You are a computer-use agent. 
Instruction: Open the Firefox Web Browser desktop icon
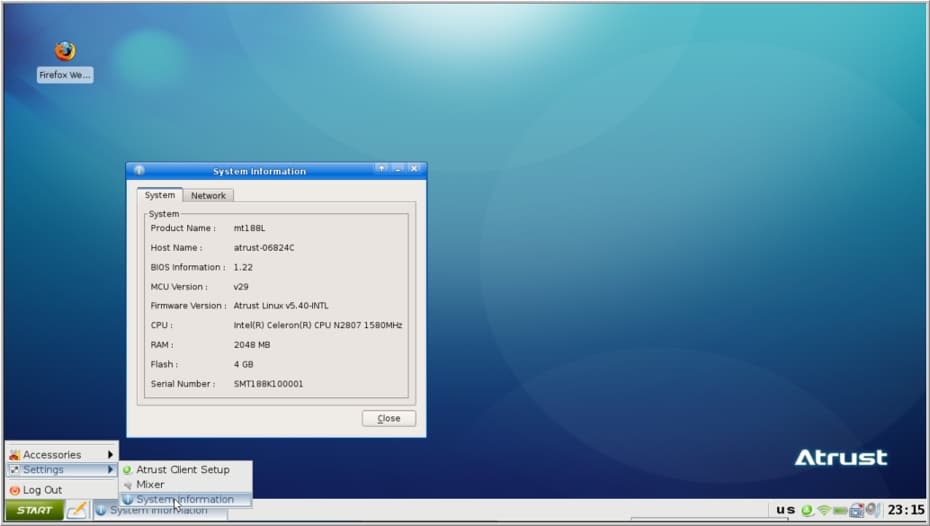point(65,60)
